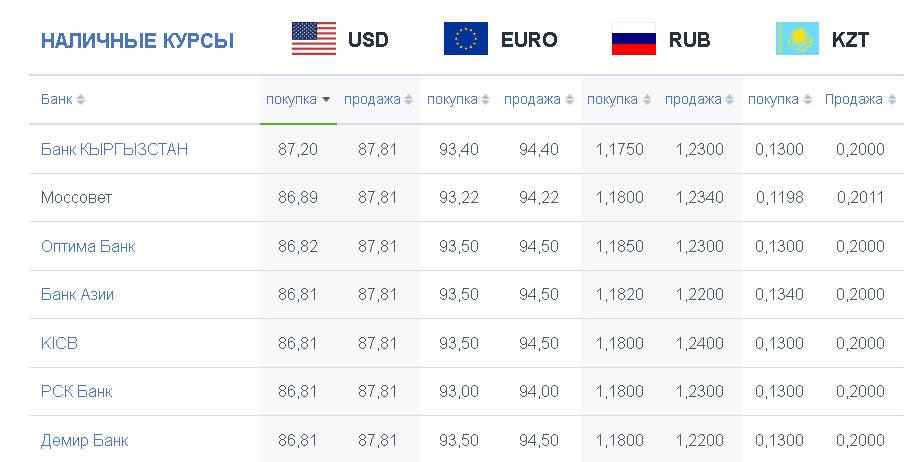The image size is (920, 462).
Task: Click the Russian flag icon
Action: 634,39
